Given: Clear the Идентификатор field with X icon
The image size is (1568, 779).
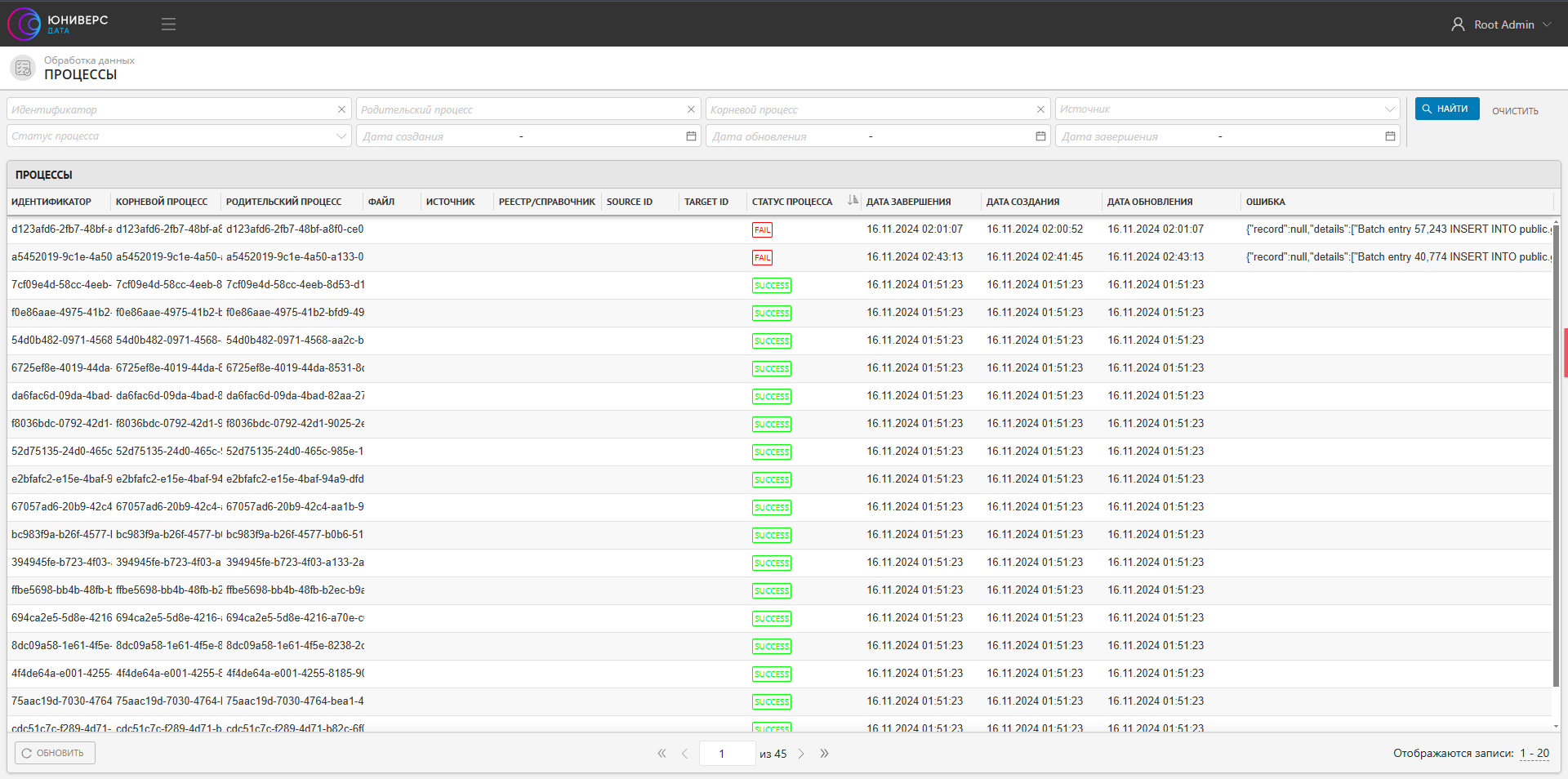Looking at the screenshot, I should coord(341,109).
